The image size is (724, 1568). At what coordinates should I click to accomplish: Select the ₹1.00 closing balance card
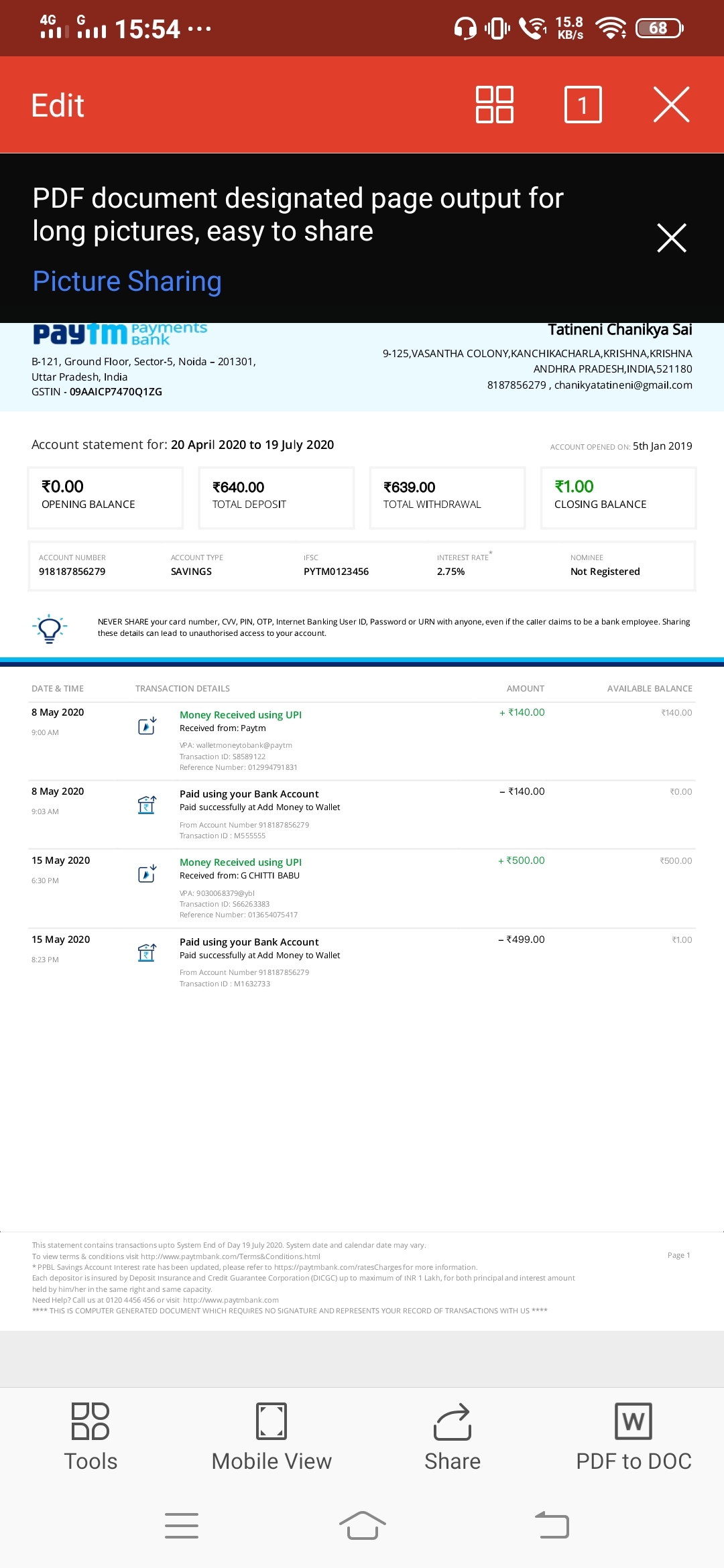(x=618, y=498)
